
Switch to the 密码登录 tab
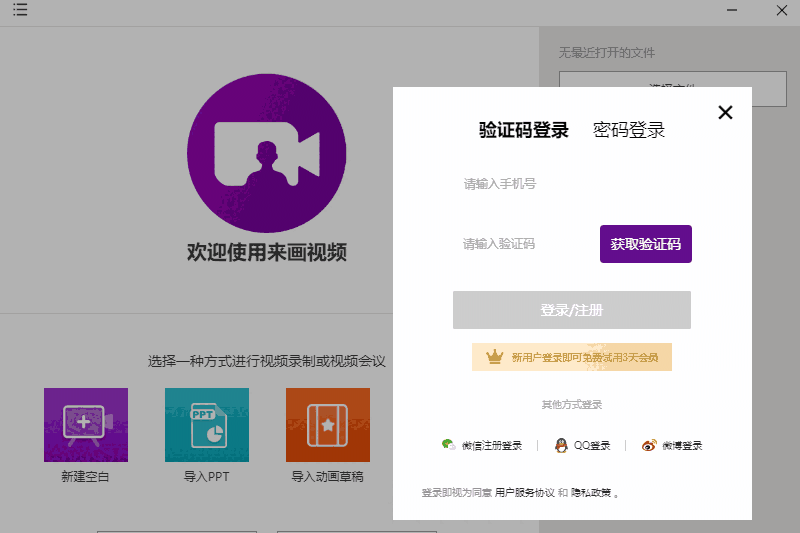coord(629,130)
